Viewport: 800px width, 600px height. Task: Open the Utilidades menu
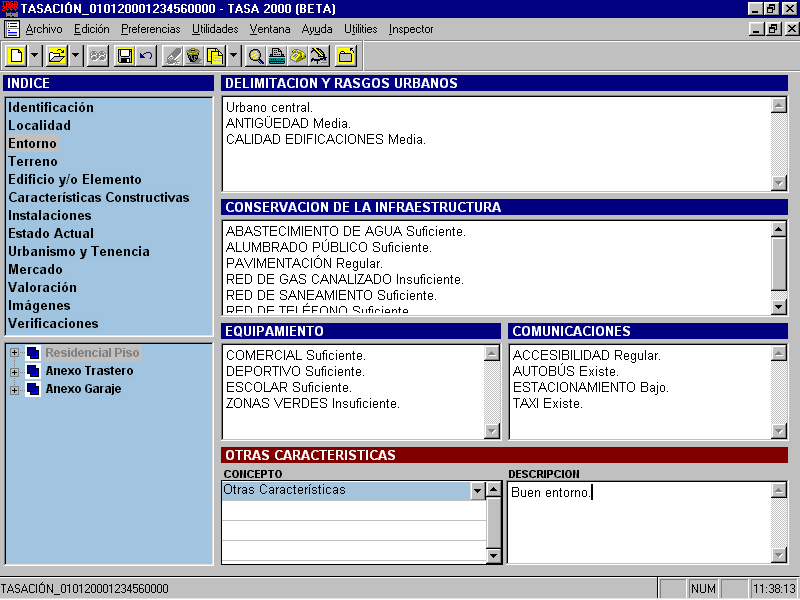point(215,29)
